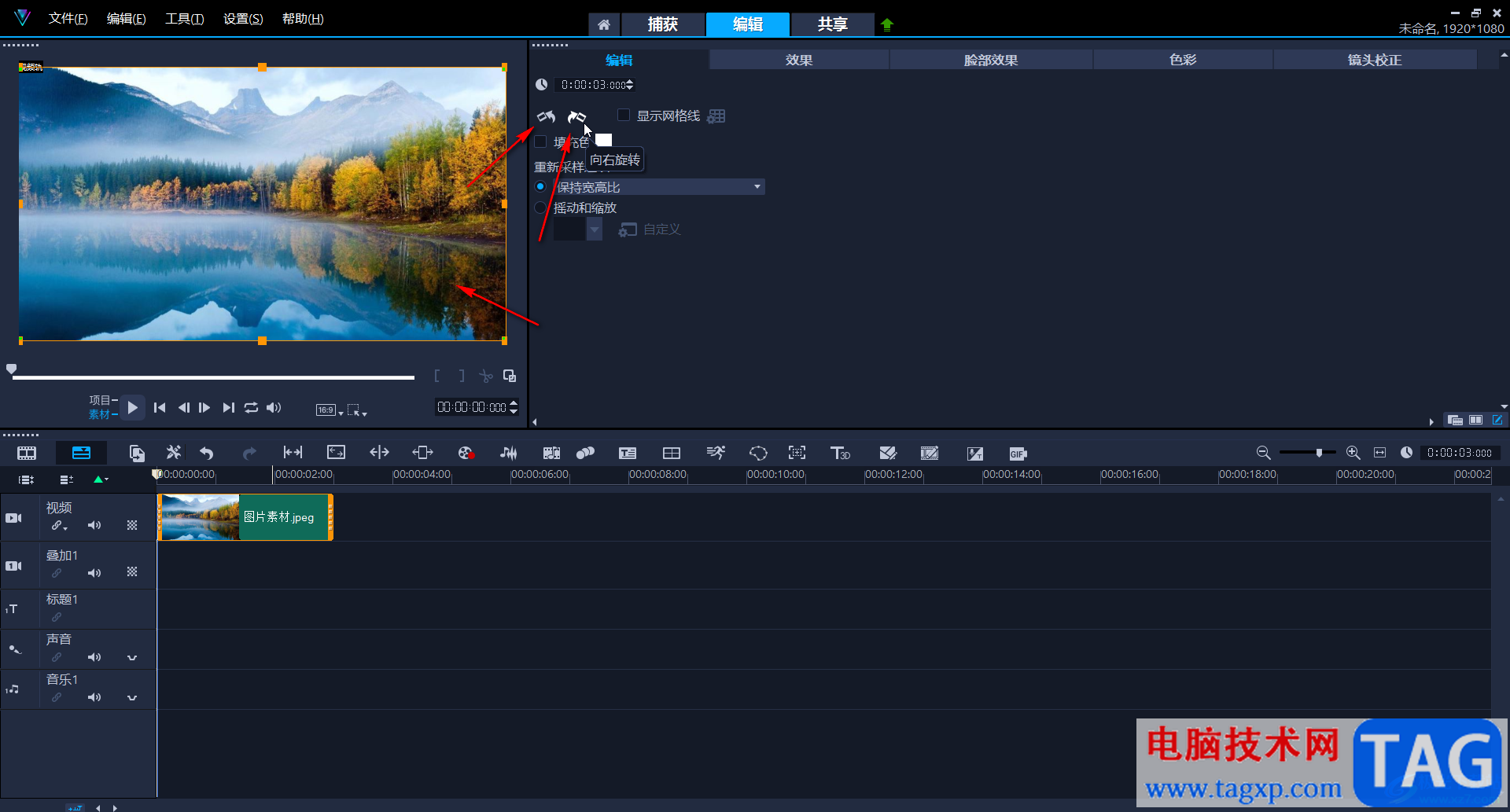Click the fill color white swatch
The image size is (1510, 812).
[x=603, y=141]
